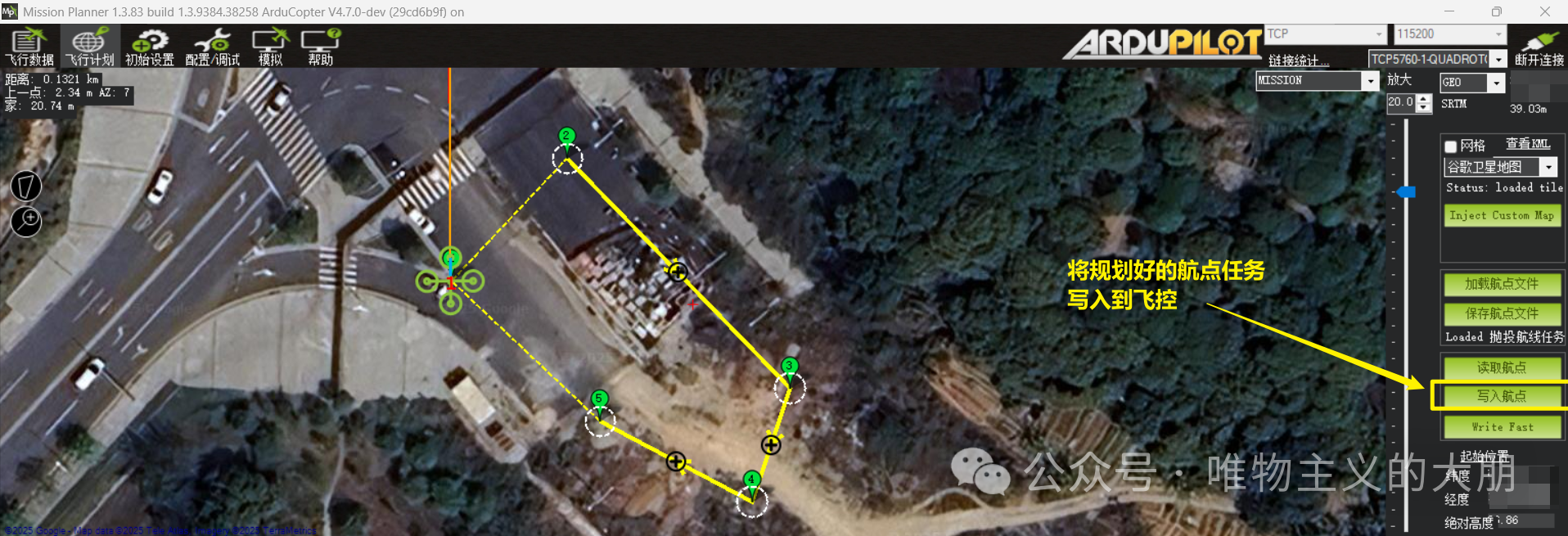
Task: Open the 飞行计划 flight plan screen
Action: coord(90,47)
